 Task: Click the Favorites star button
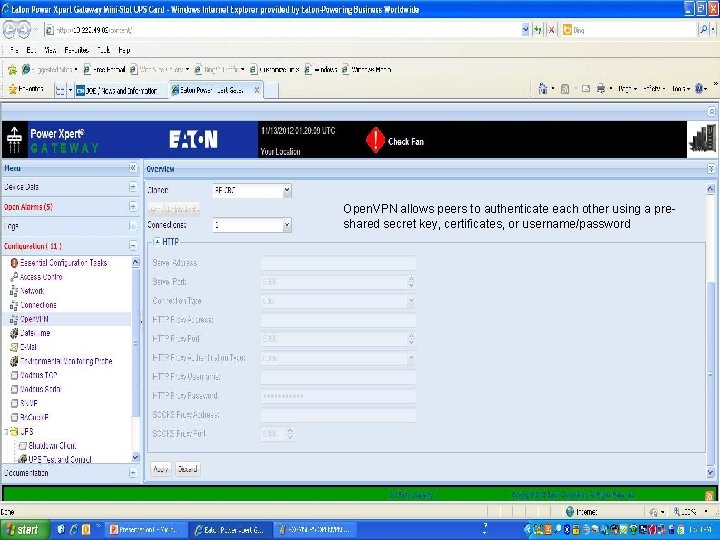tap(26, 89)
